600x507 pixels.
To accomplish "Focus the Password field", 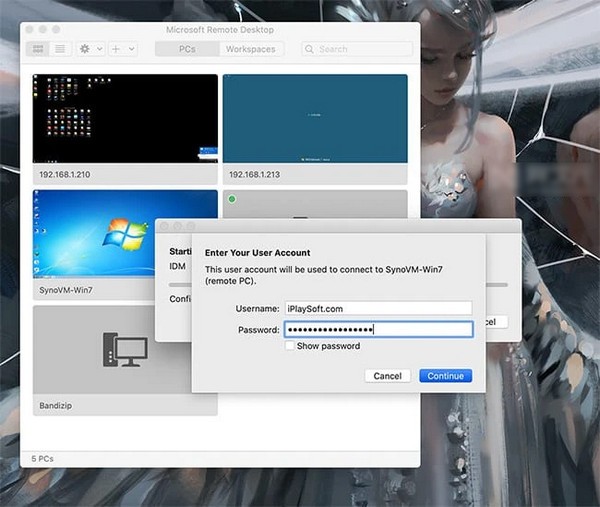I will pyautogui.click(x=378, y=329).
